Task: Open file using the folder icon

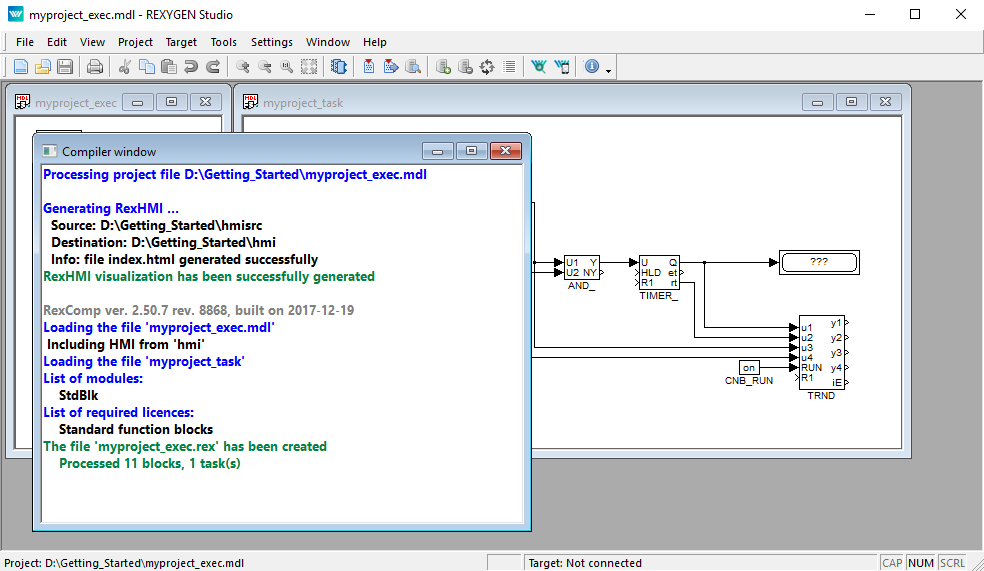Action: (x=43, y=67)
